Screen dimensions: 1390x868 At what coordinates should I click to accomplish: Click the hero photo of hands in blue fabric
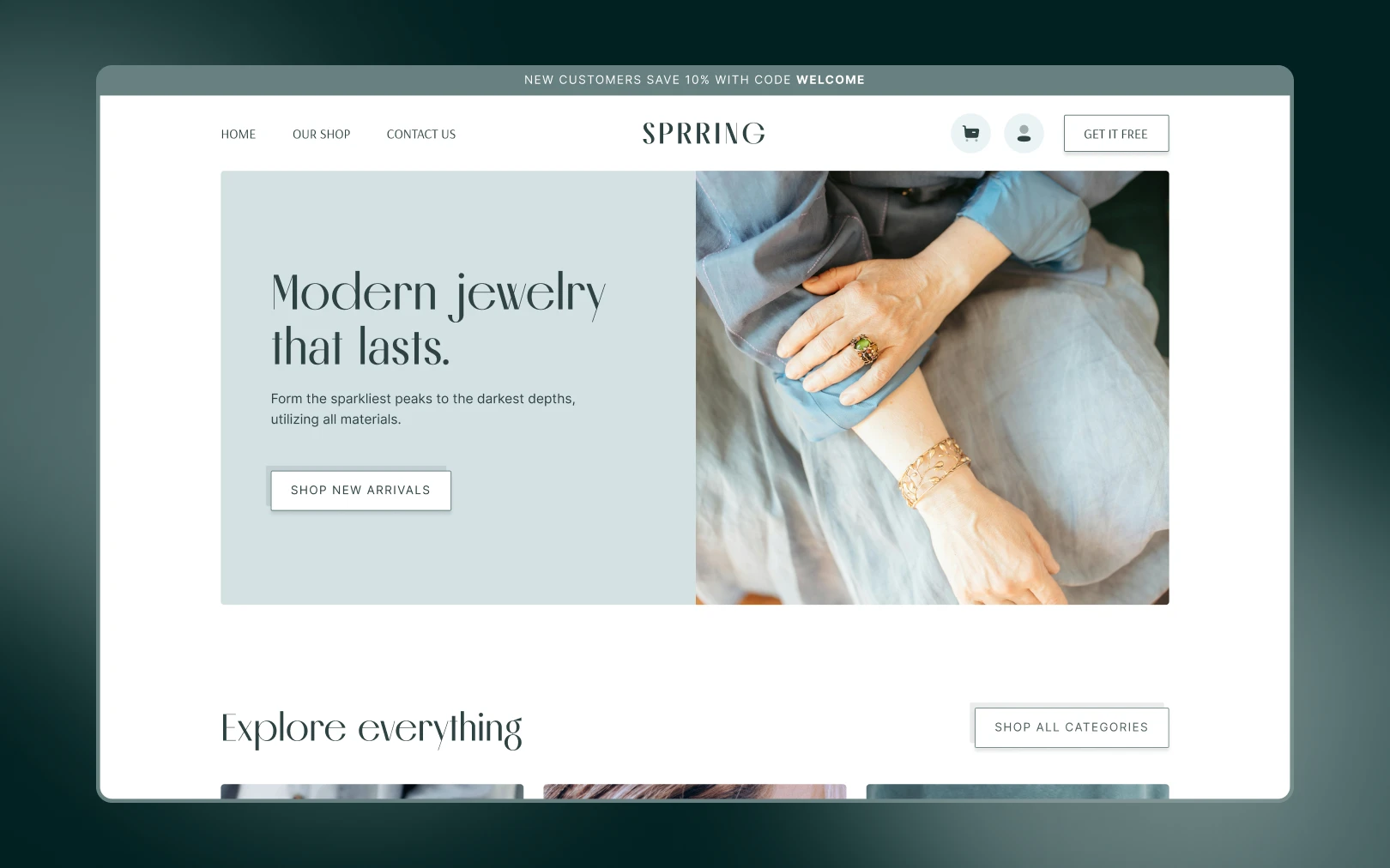coord(932,388)
